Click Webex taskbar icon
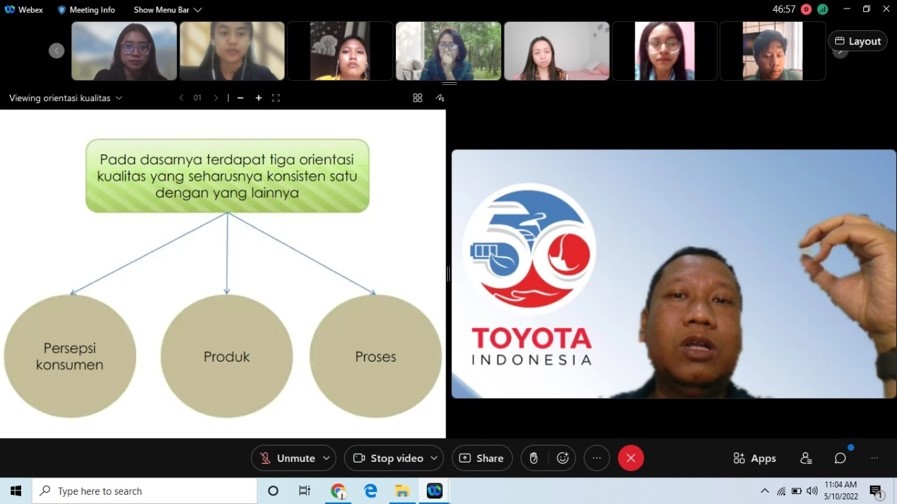 click(x=434, y=491)
